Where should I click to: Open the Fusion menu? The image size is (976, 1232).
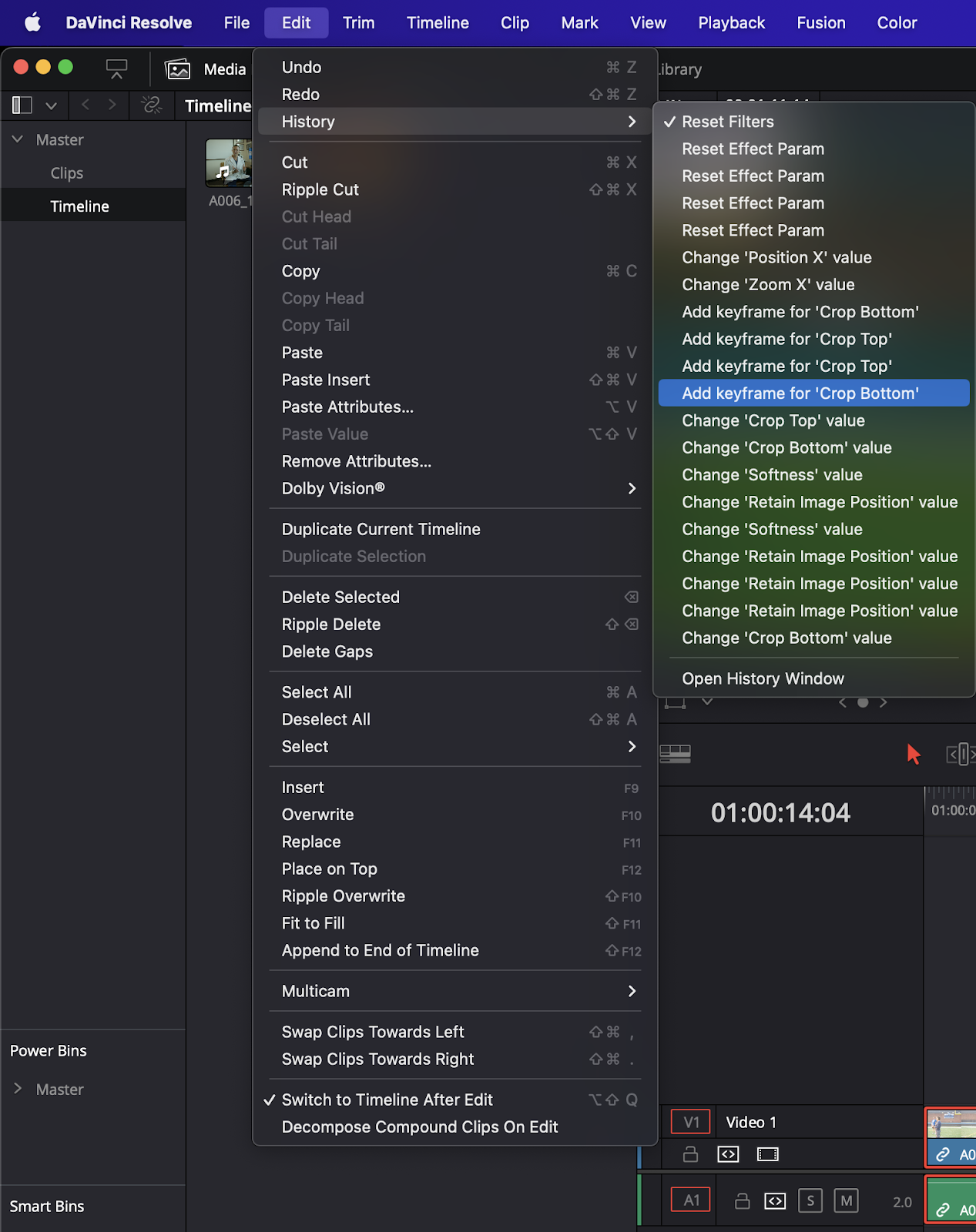[820, 22]
